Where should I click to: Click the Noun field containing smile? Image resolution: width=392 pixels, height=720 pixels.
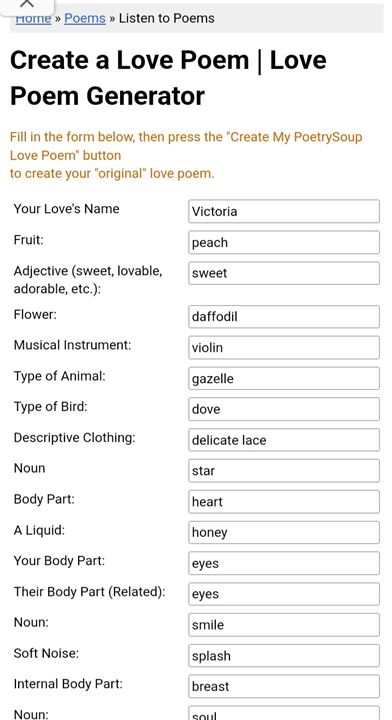pyautogui.click(x=284, y=625)
